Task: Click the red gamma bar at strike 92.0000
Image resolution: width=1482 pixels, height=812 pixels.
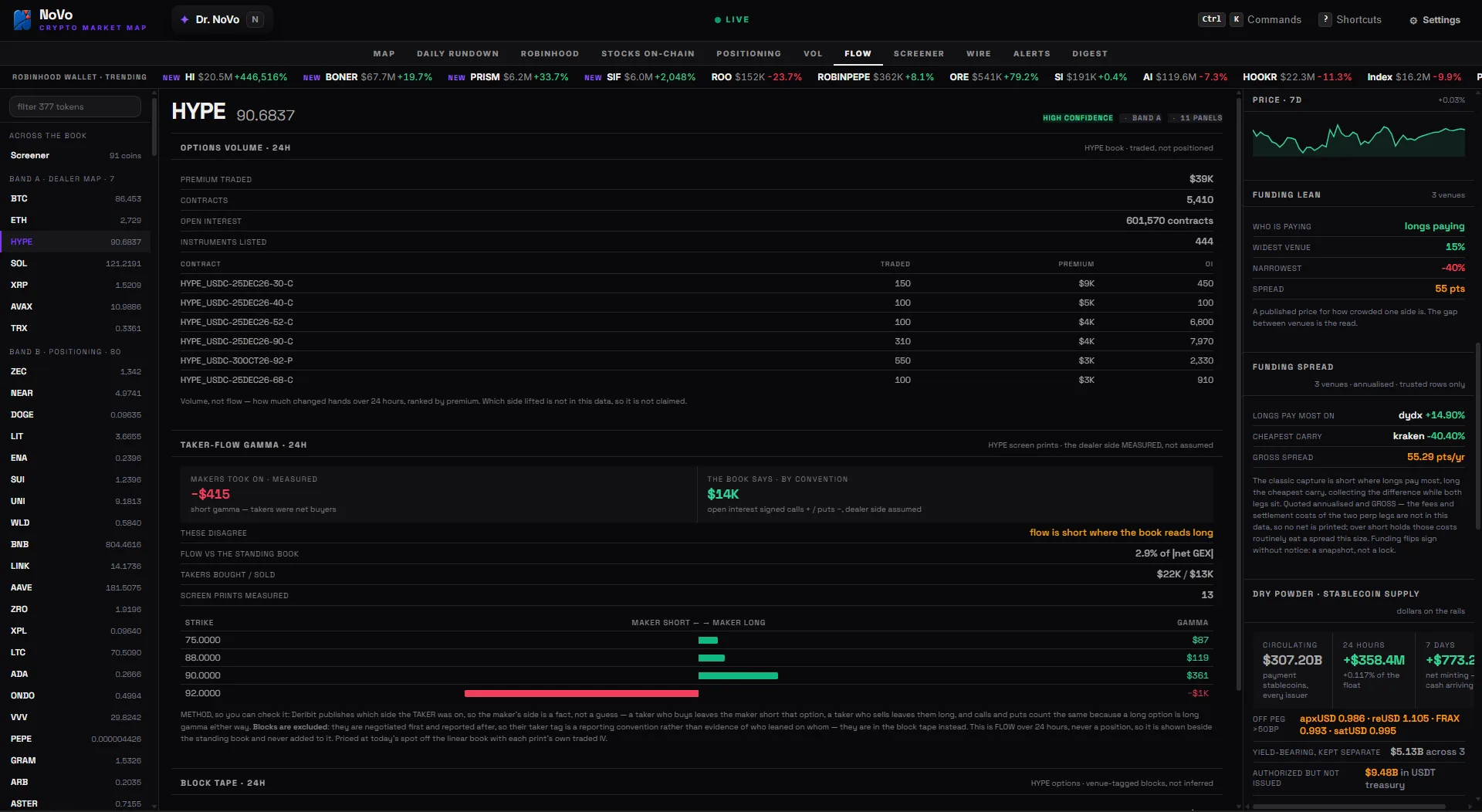Action: coord(581,693)
